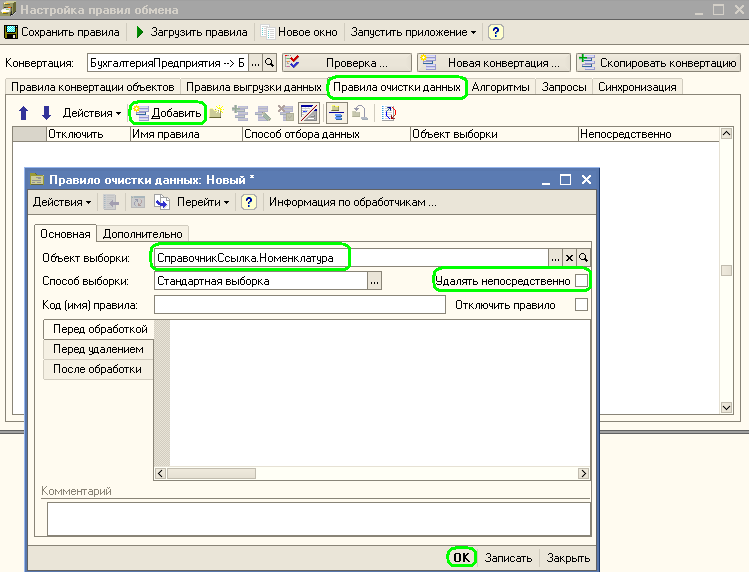Click the move to group icon
The image size is (749, 572).
[360, 113]
